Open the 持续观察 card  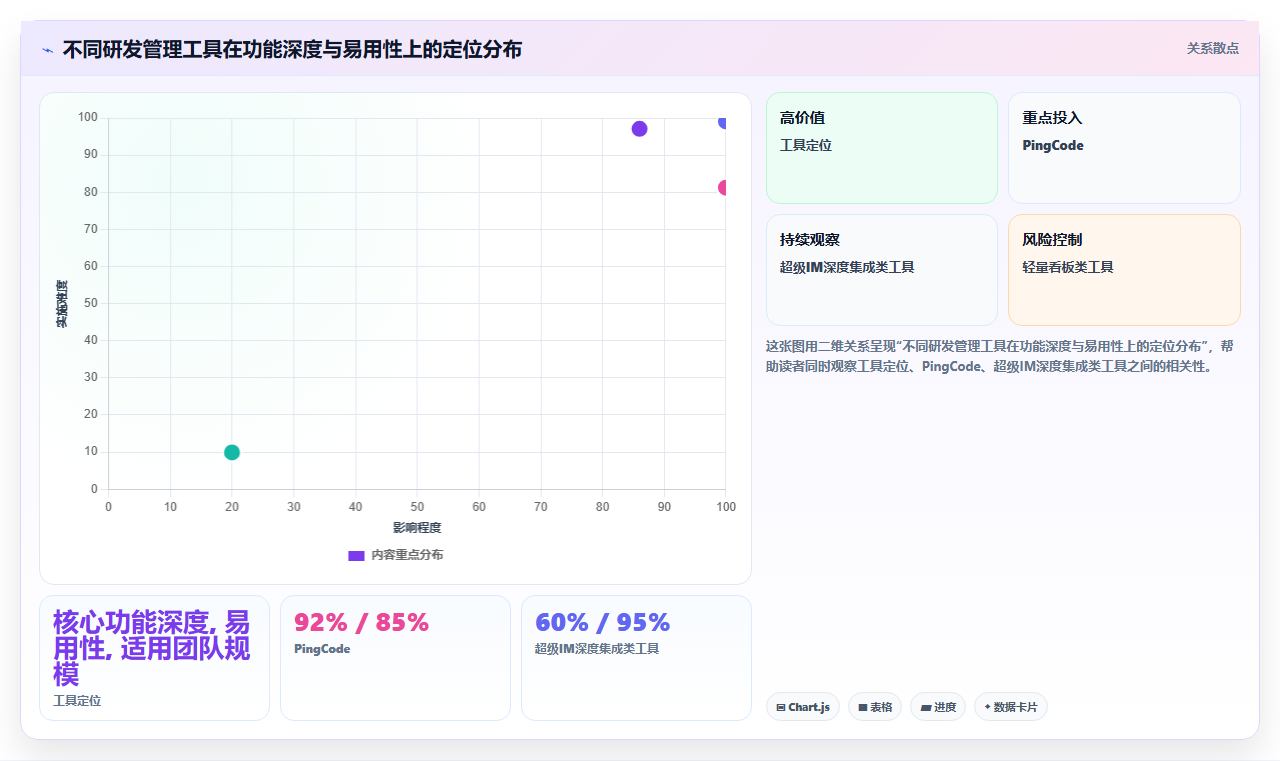click(882, 270)
